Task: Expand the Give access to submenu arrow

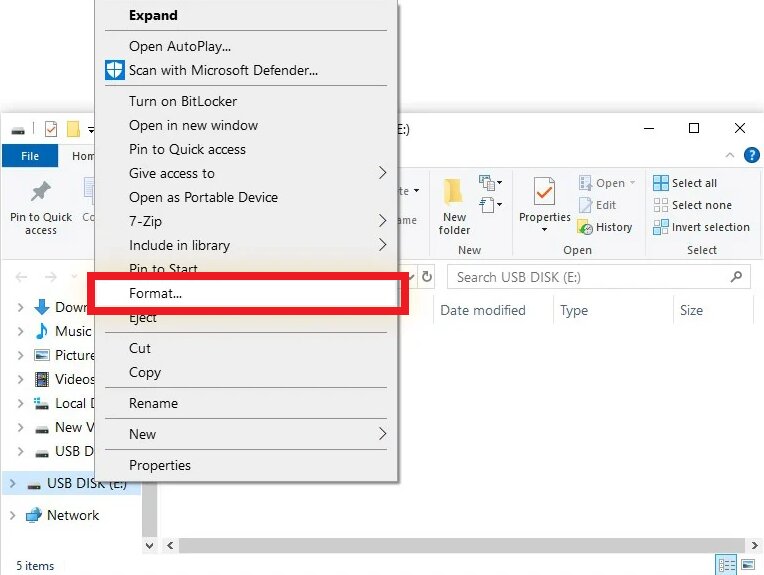Action: [382, 173]
